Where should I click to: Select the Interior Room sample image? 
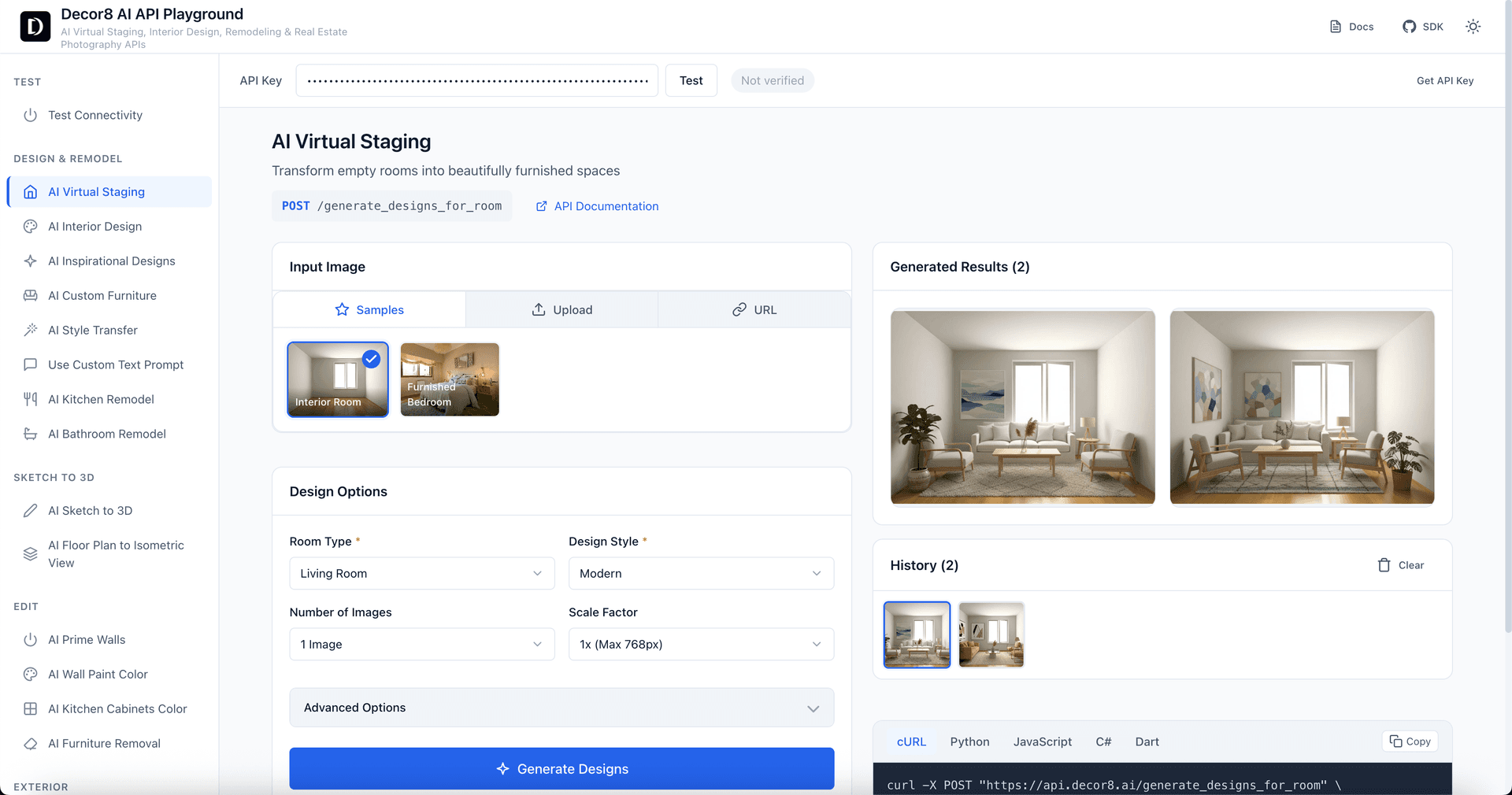(338, 379)
